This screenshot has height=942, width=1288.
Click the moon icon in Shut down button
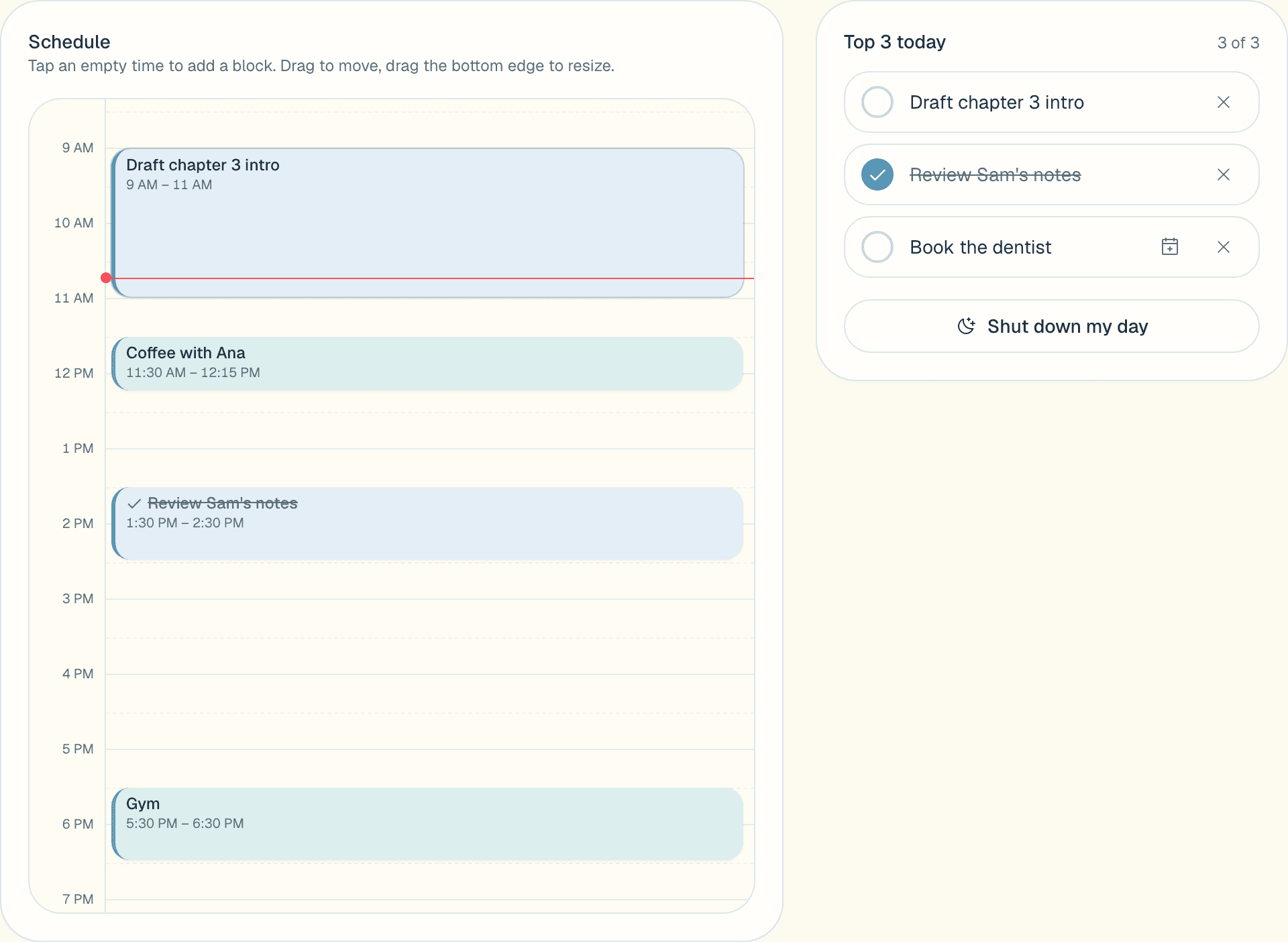click(x=966, y=326)
